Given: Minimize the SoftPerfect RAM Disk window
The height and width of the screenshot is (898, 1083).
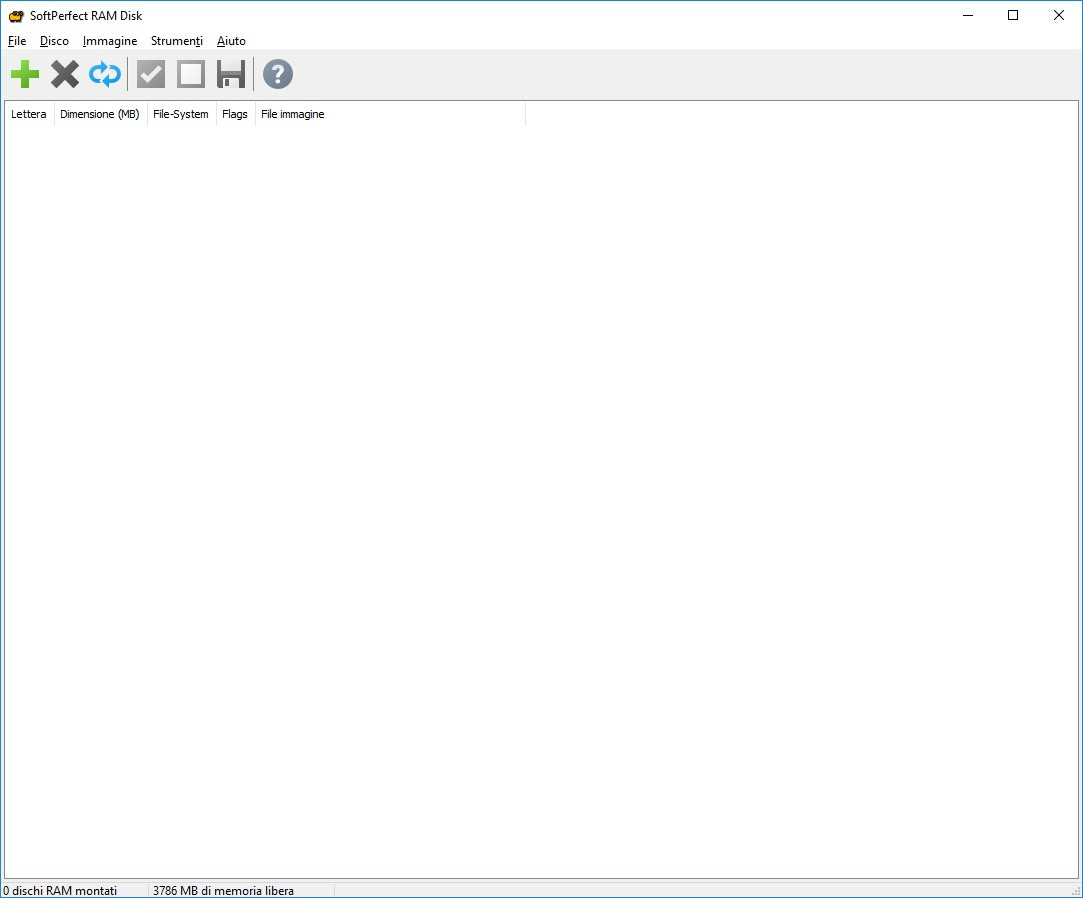Looking at the screenshot, I should coord(968,15).
